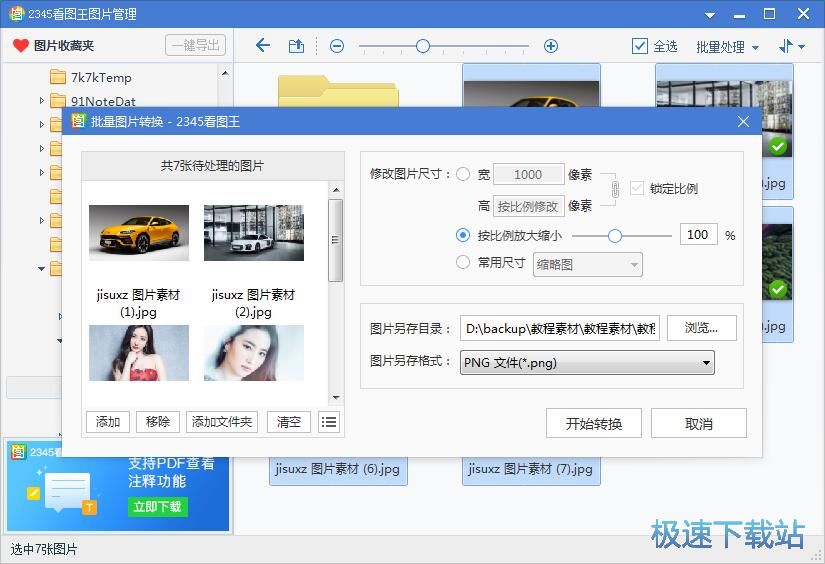Viewport: 825px width, 564px height.
Task: Select white car thumbnail jisuxz (2).jpg
Action: click(x=254, y=233)
